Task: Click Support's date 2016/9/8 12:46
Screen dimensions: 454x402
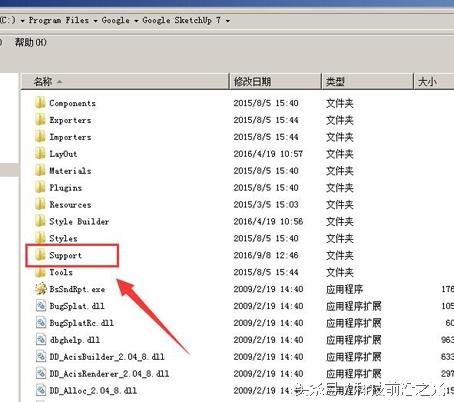Action: click(x=266, y=255)
